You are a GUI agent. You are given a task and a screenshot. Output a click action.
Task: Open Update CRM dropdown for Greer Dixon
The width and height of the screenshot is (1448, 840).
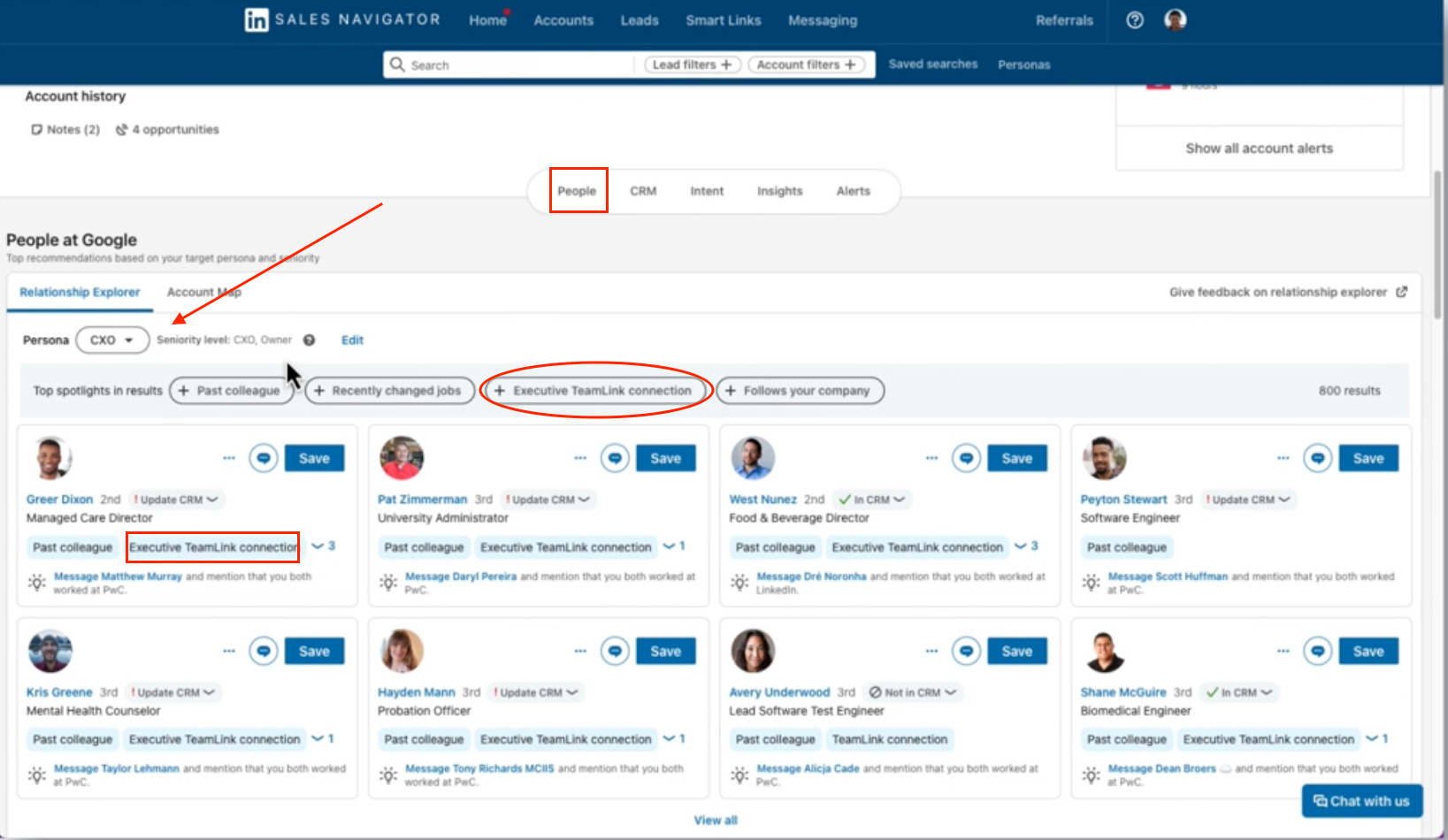pos(175,500)
